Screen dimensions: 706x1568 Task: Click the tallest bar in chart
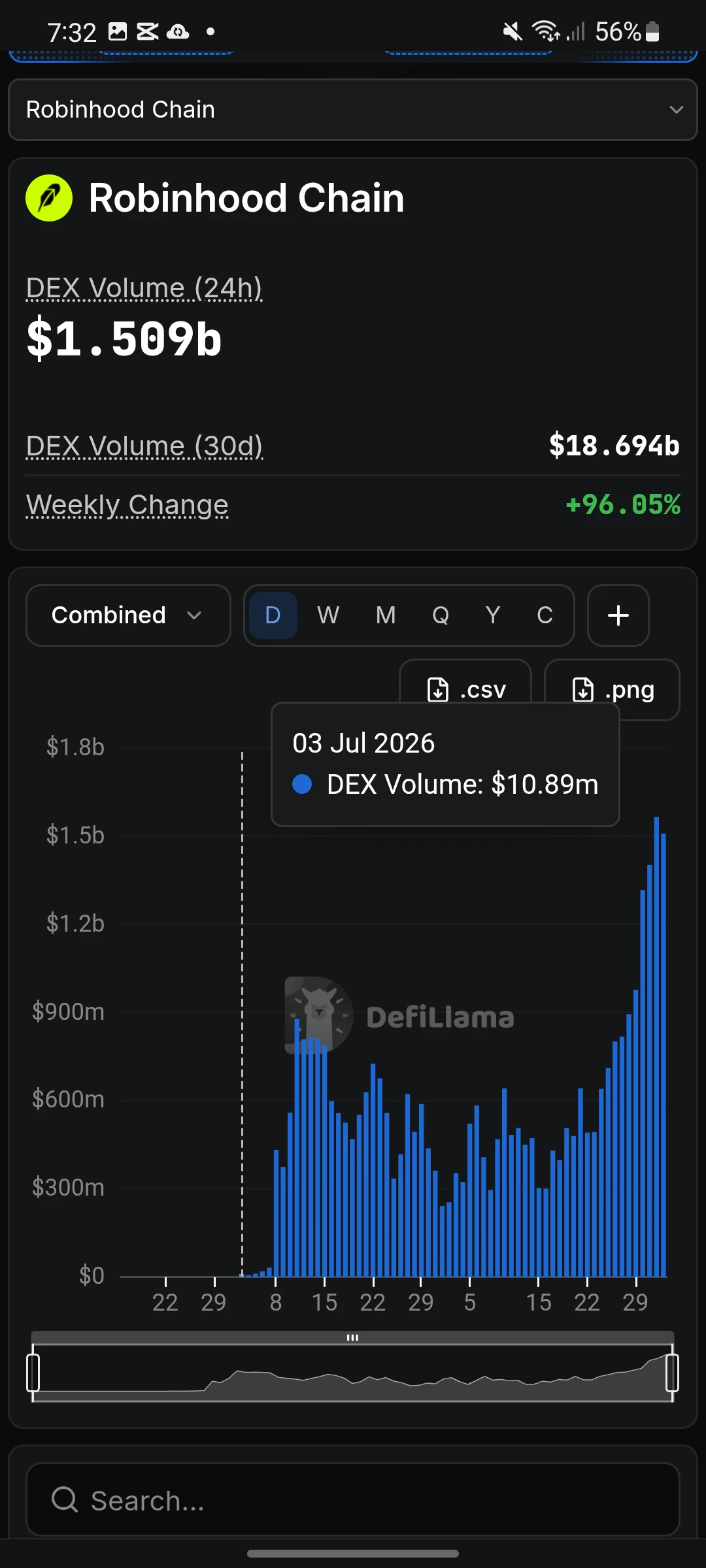(656, 1047)
